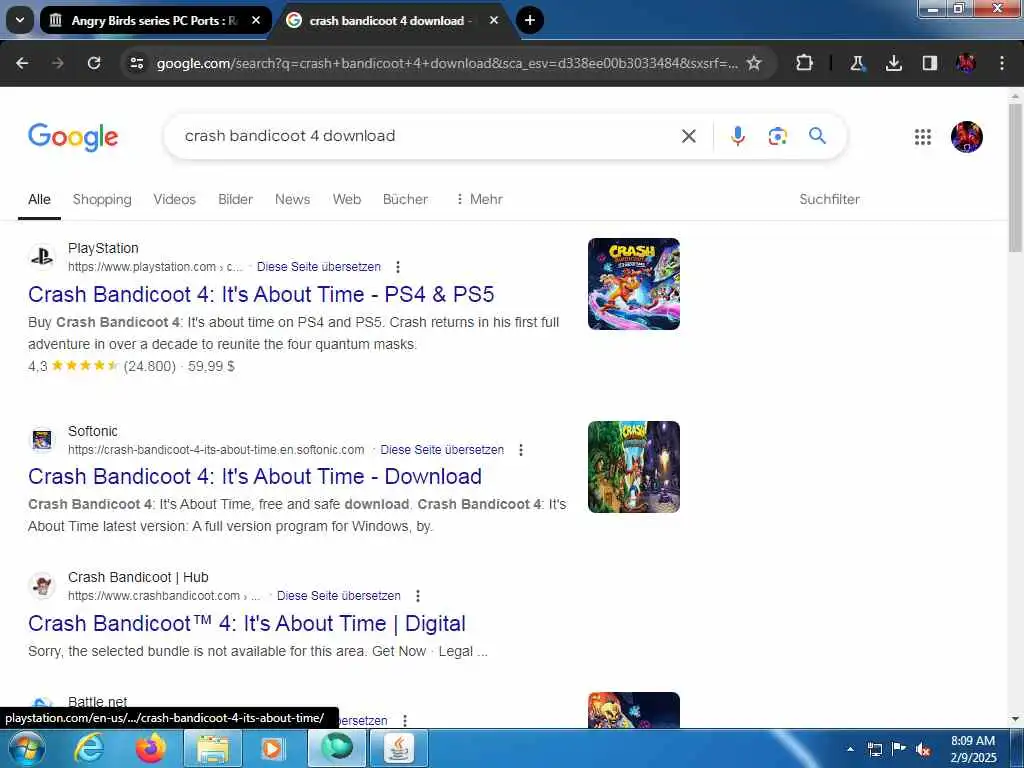
Task: Translate the Crash Bandicoot Hub result page
Action: click(339, 596)
